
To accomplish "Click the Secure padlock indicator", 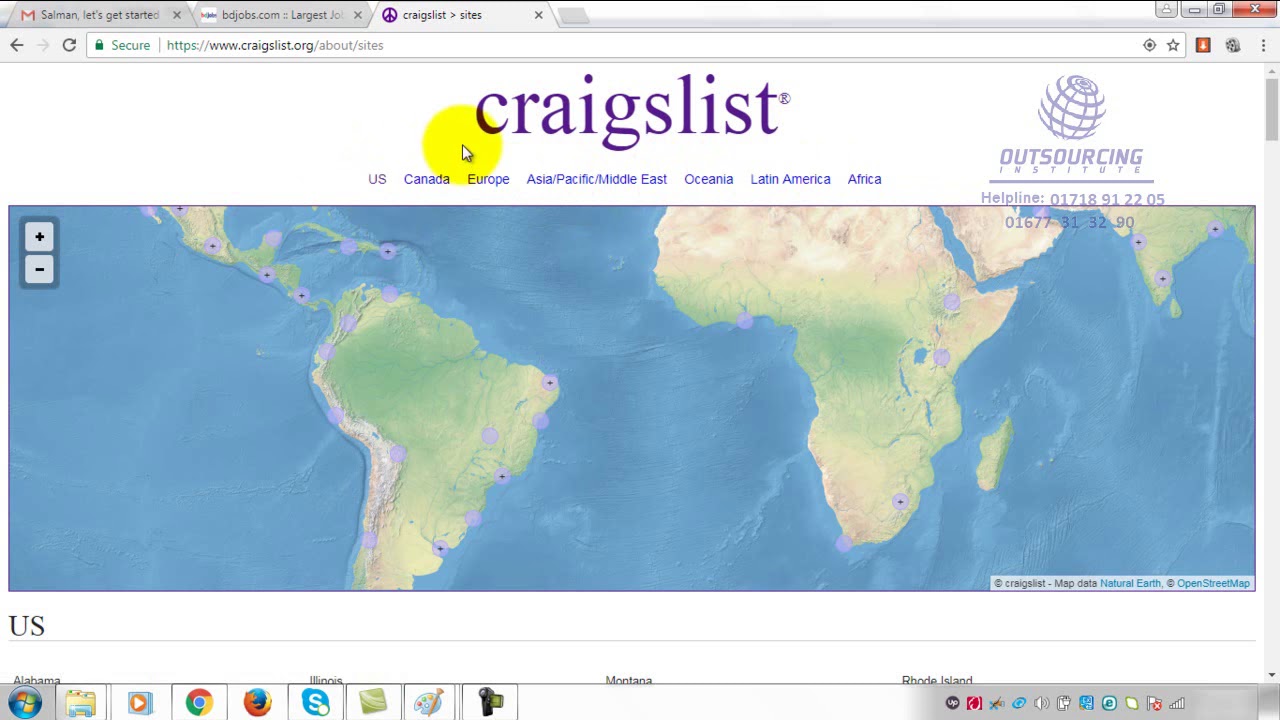I will (122, 45).
